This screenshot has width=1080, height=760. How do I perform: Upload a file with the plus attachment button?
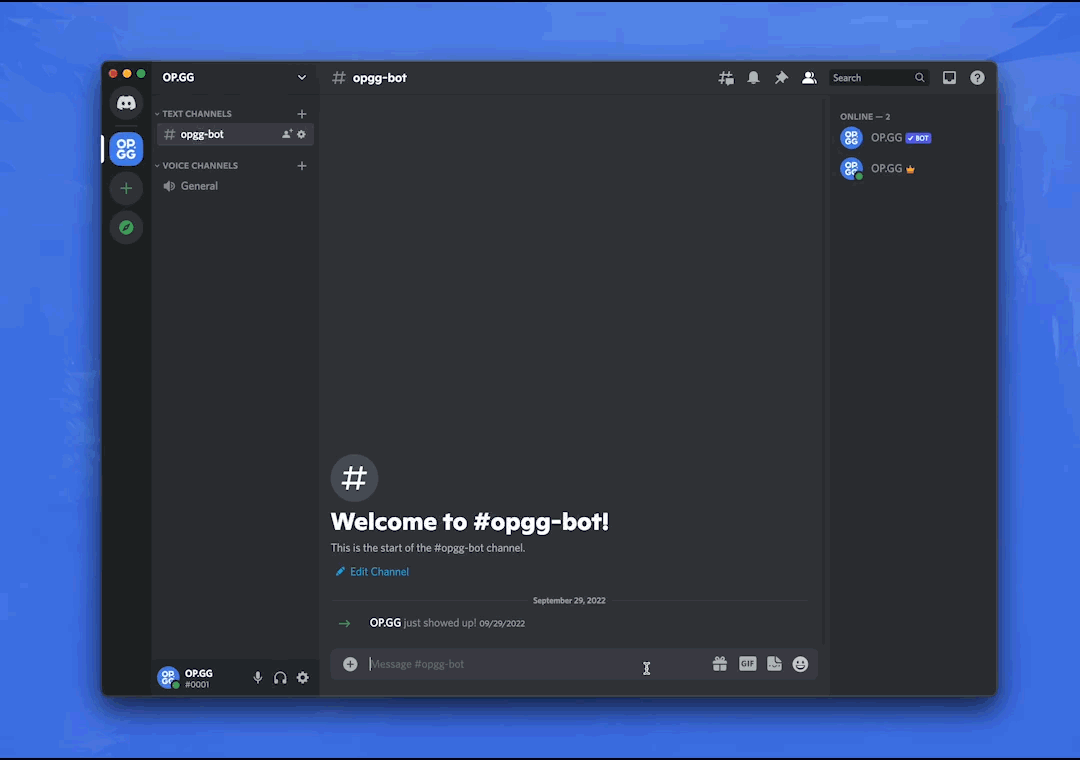pyautogui.click(x=350, y=664)
